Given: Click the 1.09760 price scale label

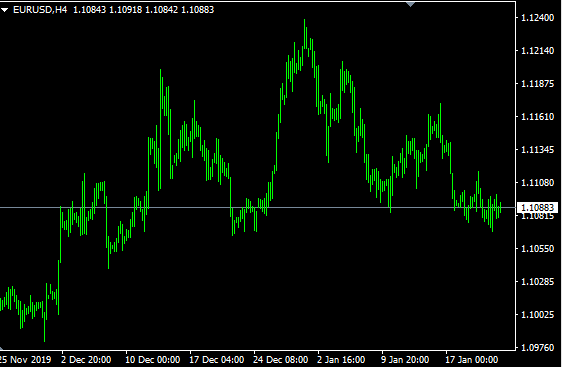Looking at the screenshot, I should 537,347.
